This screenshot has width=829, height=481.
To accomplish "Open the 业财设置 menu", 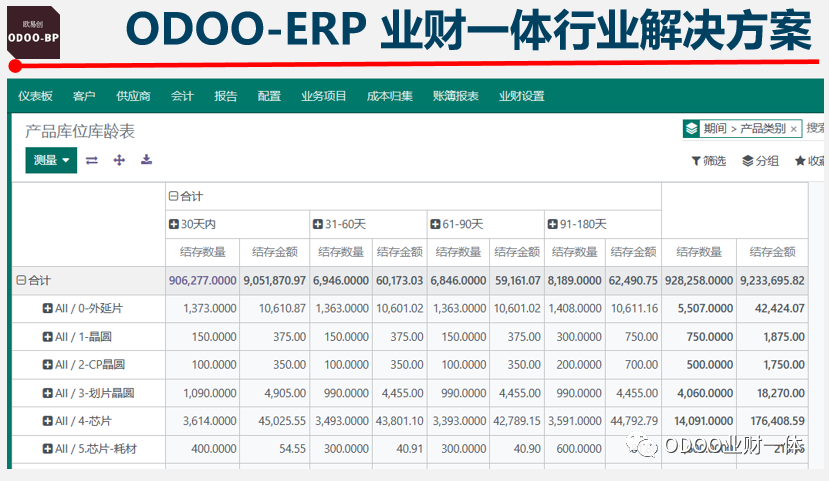I will point(522,96).
